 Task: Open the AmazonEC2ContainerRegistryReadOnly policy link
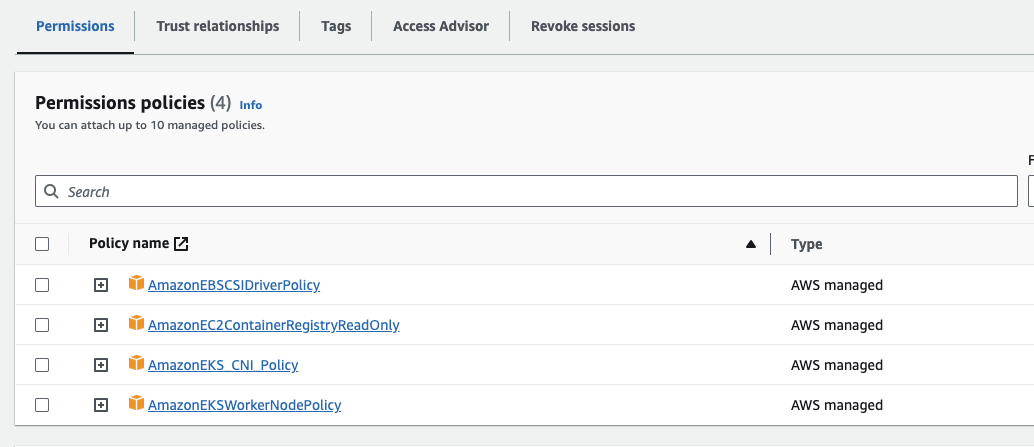pyautogui.click(x=274, y=325)
